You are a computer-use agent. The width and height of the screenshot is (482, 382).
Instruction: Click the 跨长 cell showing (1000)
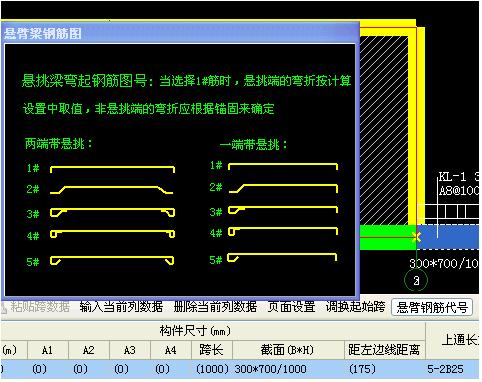click(212, 369)
